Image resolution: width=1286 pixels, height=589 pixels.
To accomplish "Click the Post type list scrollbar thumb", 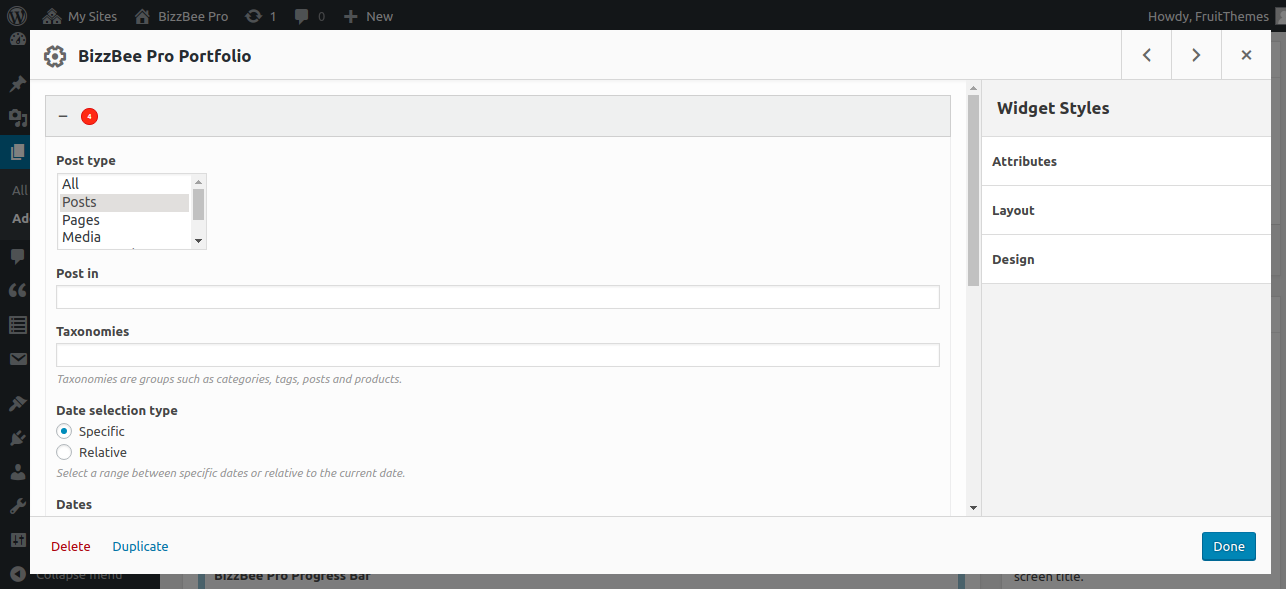I will pyautogui.click(x=198, y=204).
